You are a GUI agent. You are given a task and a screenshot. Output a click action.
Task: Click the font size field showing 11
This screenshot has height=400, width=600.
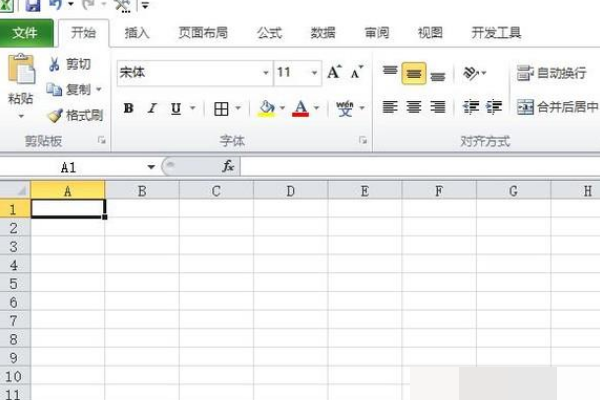pyautogui.click(x=292, y=72)
